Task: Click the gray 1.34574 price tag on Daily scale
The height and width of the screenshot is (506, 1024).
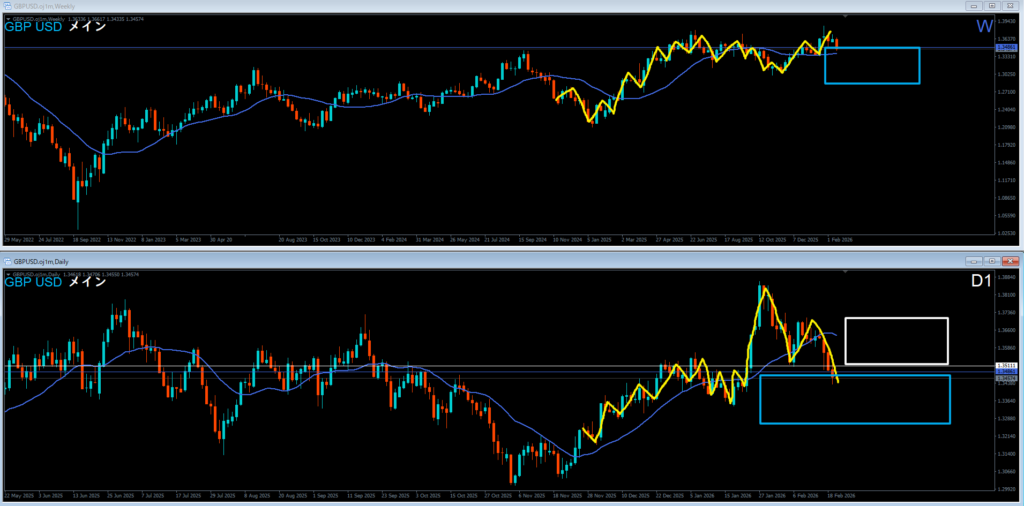Action: (1004, 379)
